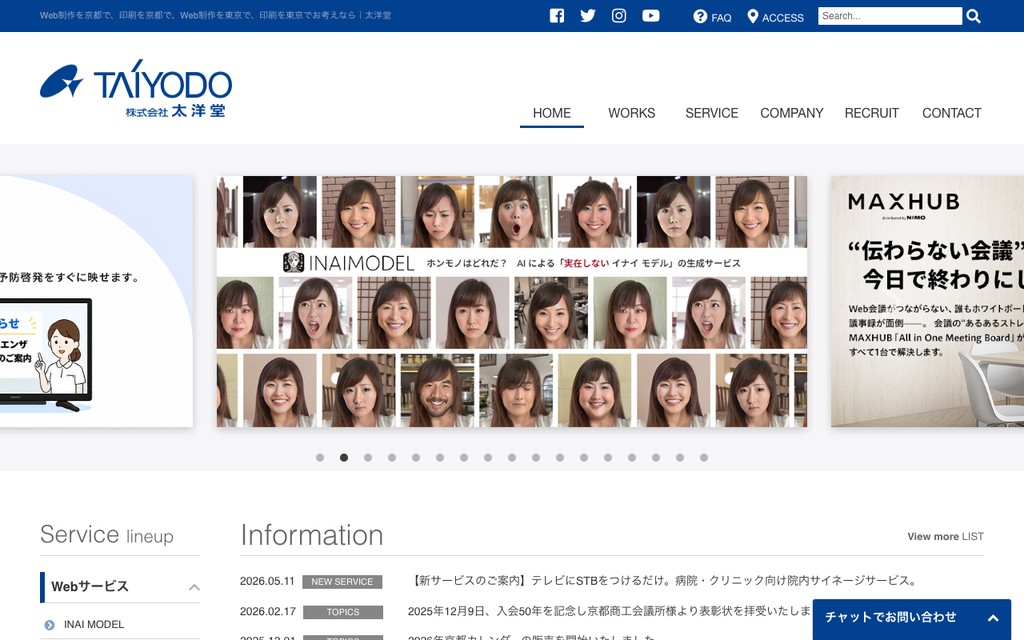Collapse the Webサービス section chevron

(x=194, y=587)
